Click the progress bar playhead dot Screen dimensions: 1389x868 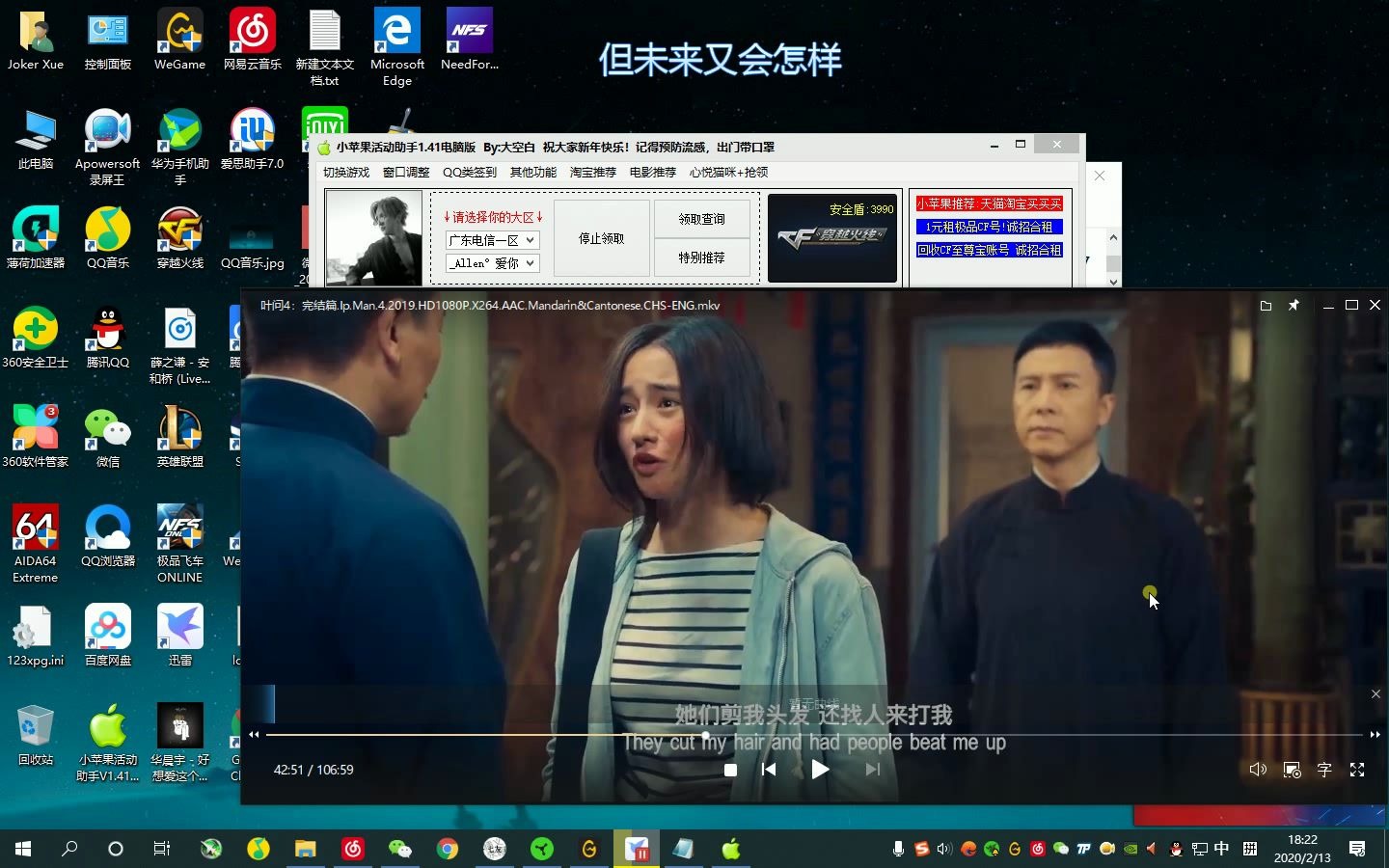click(706, 735)
